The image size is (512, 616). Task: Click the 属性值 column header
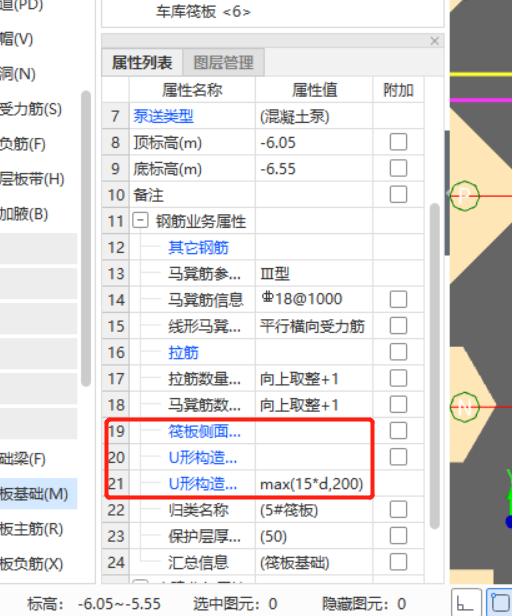[314, 90]
